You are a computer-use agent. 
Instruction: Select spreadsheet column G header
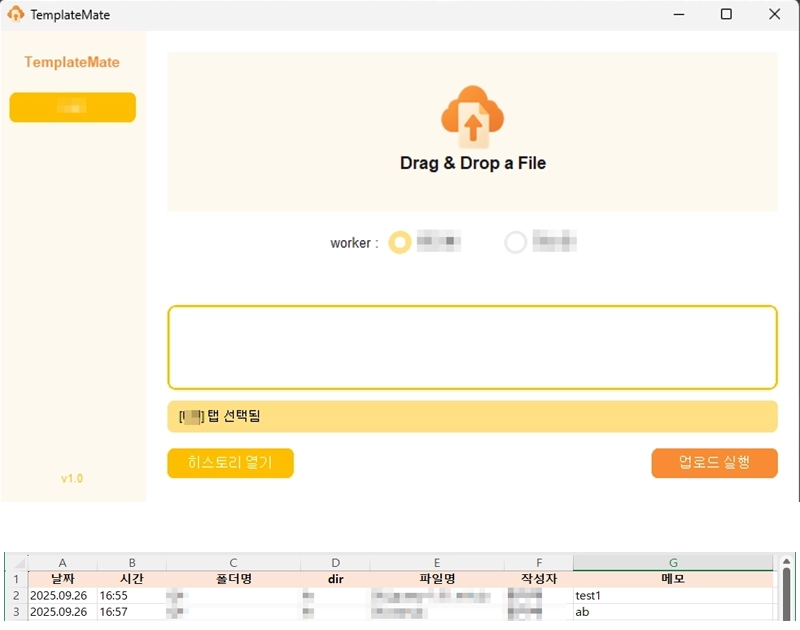(x=672, y=563)
